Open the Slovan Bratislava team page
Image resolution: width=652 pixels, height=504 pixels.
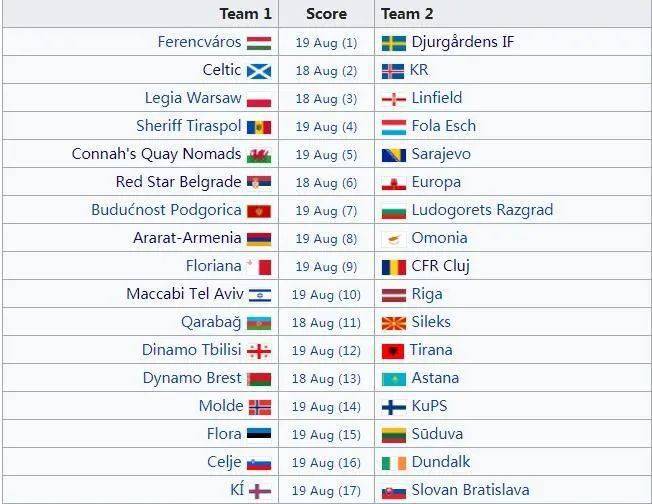470,490
